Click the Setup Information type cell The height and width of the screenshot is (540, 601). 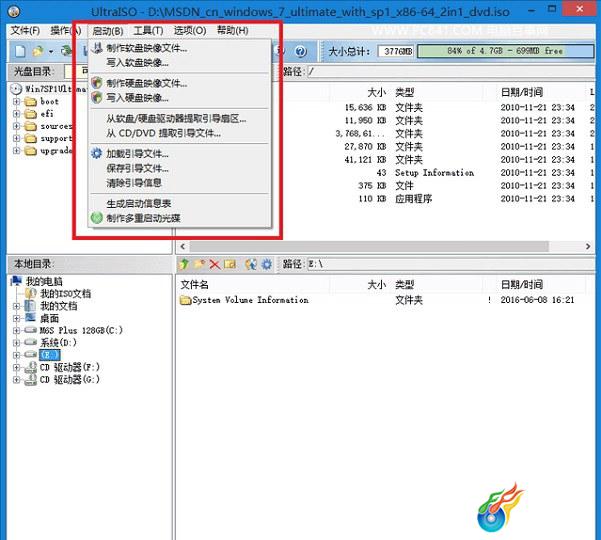(x=434, y=173)
